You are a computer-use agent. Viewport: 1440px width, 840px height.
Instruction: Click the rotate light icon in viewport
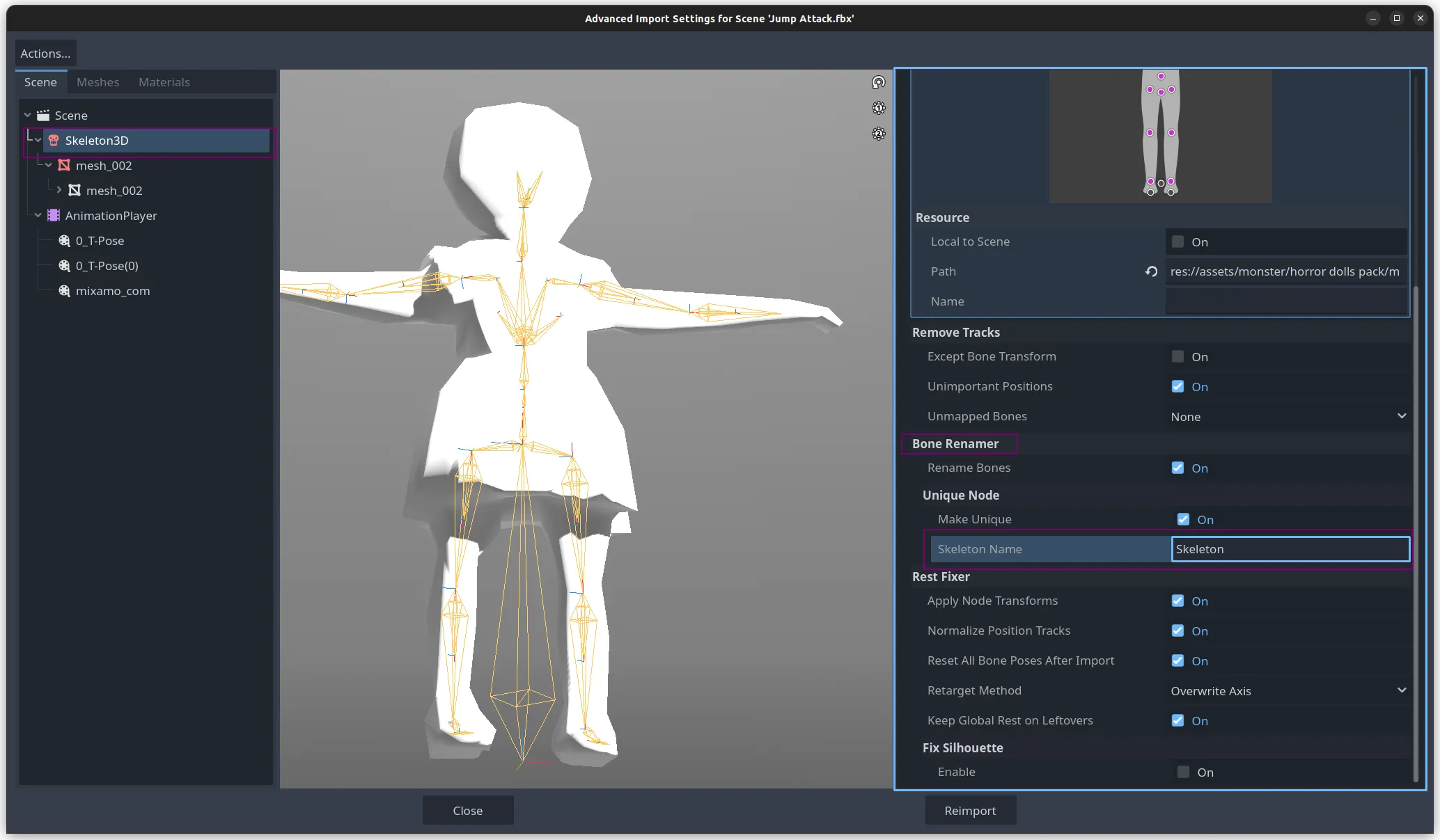[879, 83]
